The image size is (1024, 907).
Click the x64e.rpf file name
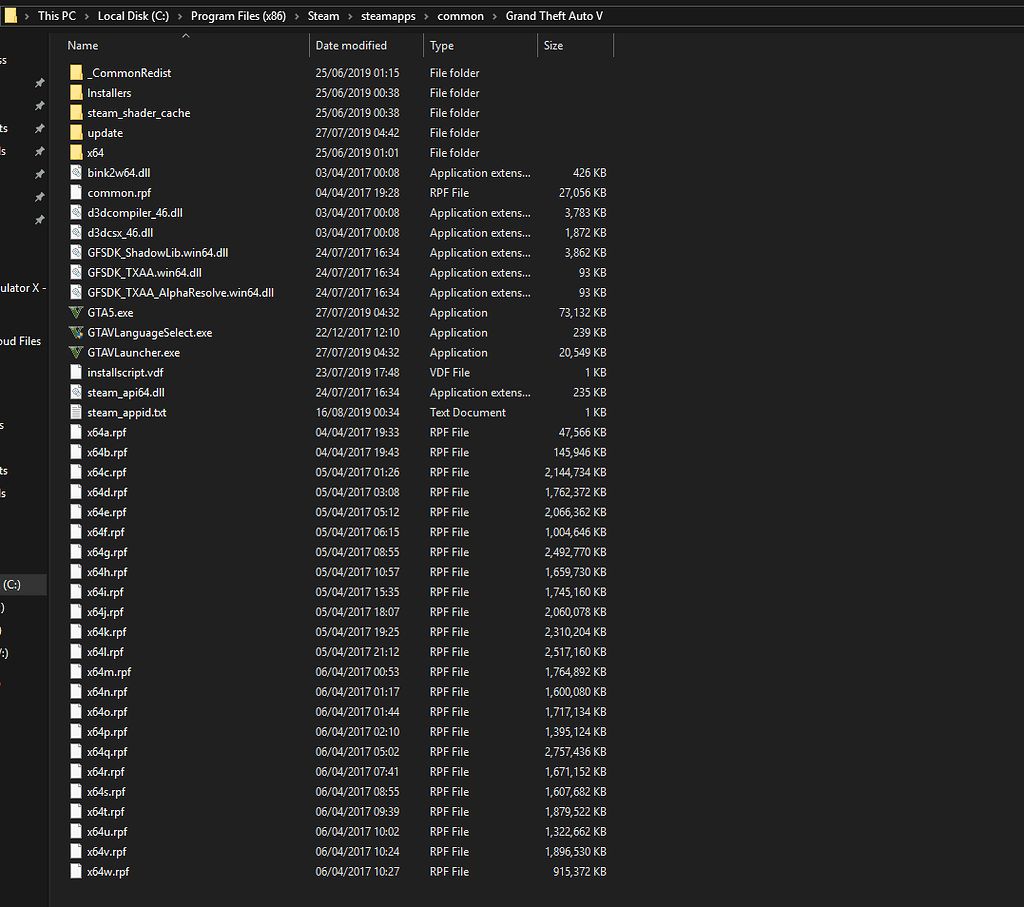(107, 512)
